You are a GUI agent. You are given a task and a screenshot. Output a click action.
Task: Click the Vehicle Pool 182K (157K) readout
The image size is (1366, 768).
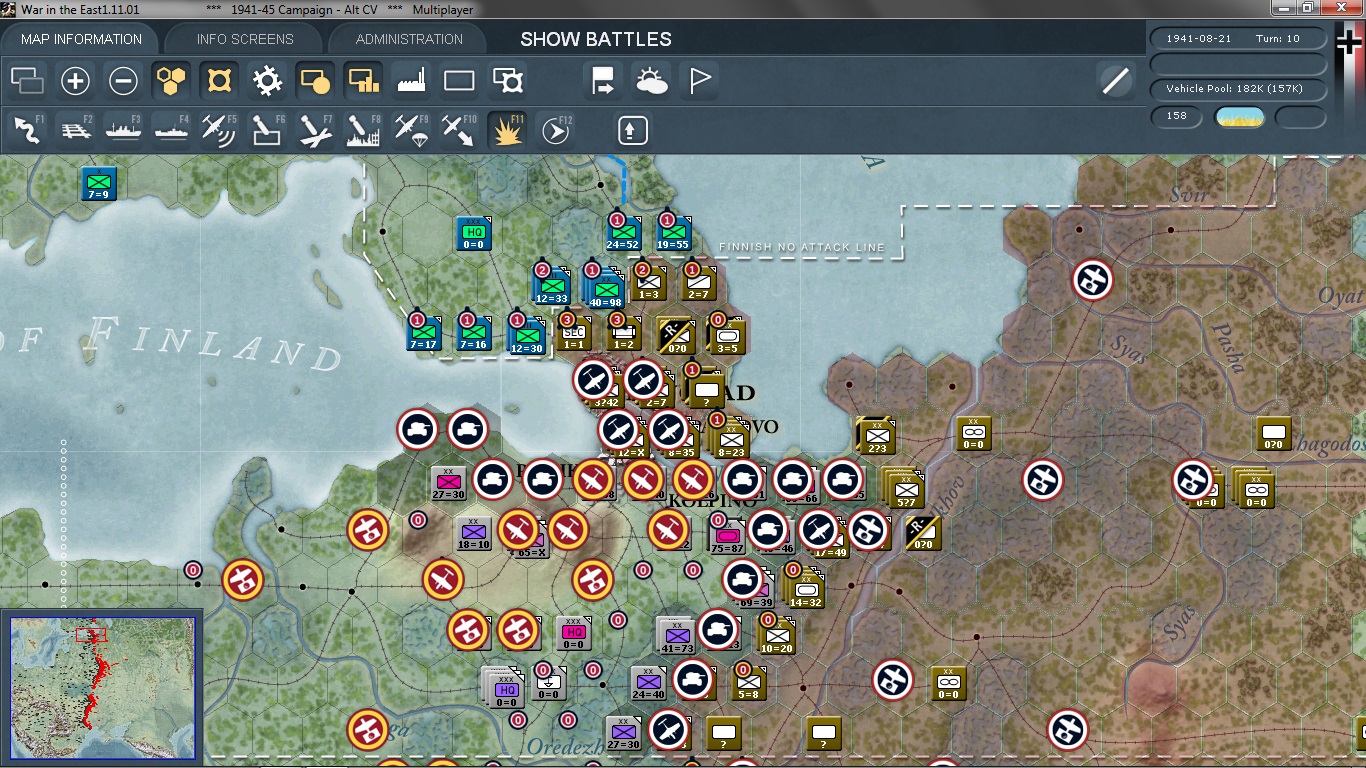[x=1239, y=89]
